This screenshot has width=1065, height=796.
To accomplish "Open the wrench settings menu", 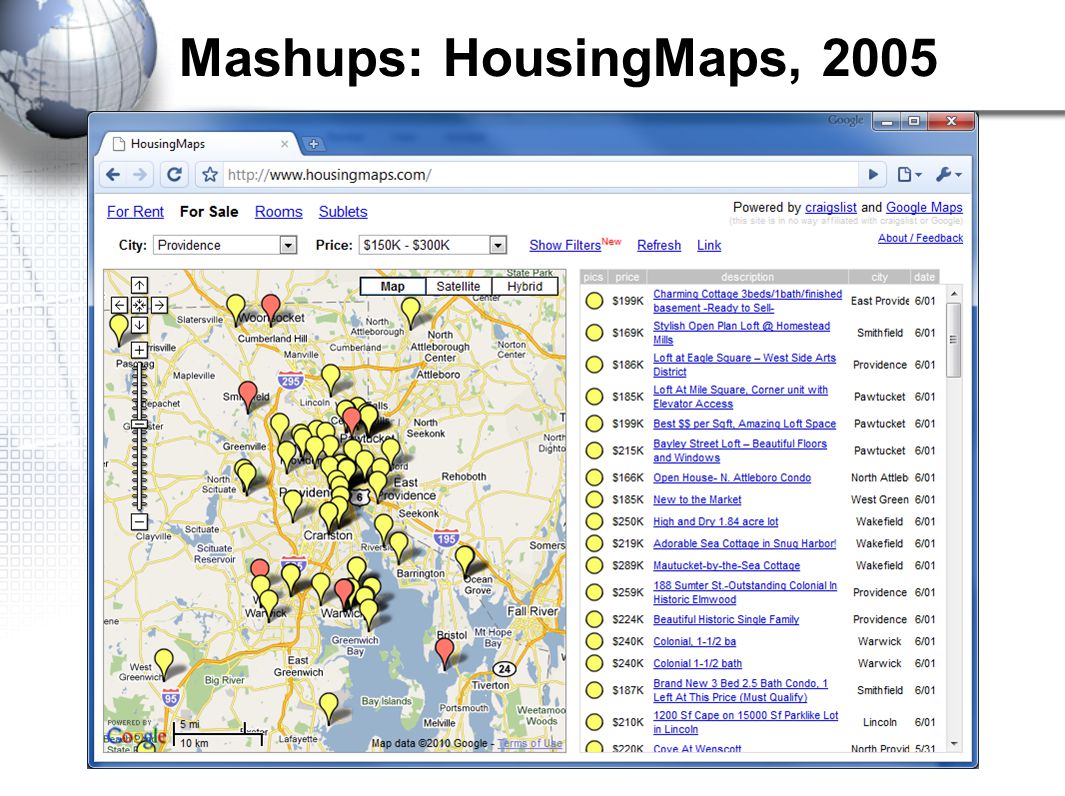I will [948, 175].
